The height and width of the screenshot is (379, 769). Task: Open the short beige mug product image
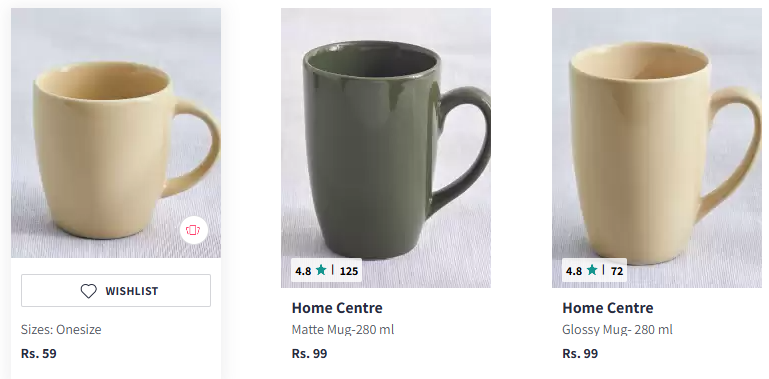click(116, 133)
